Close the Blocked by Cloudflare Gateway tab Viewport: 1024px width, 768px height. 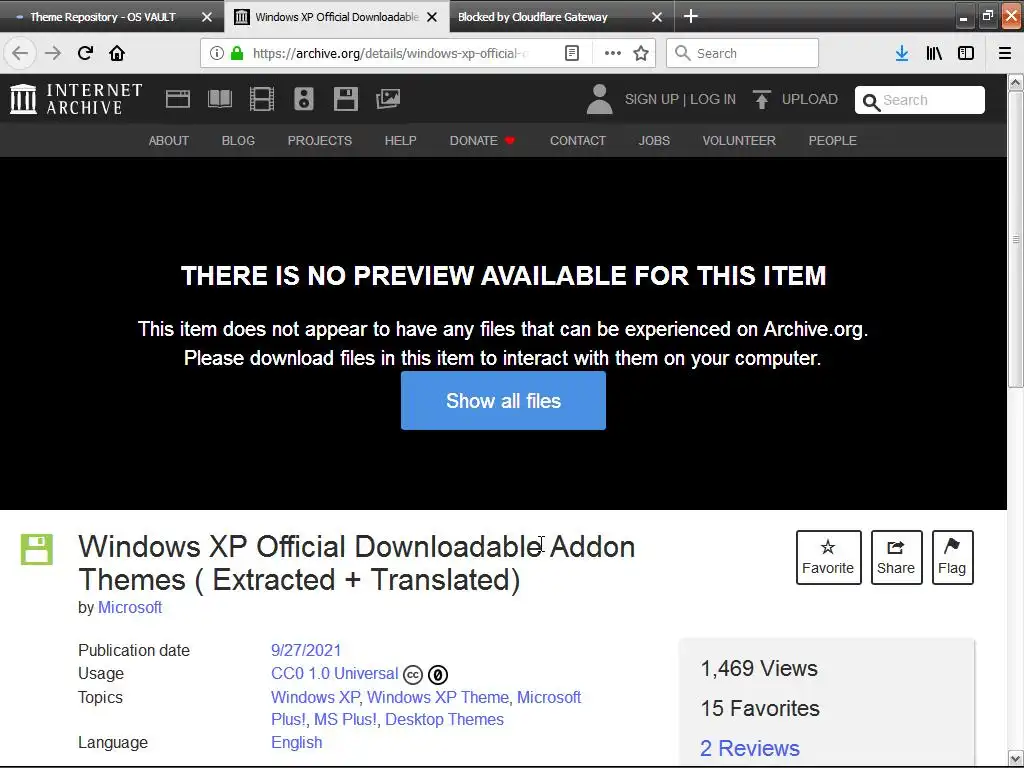pos(657,17)
